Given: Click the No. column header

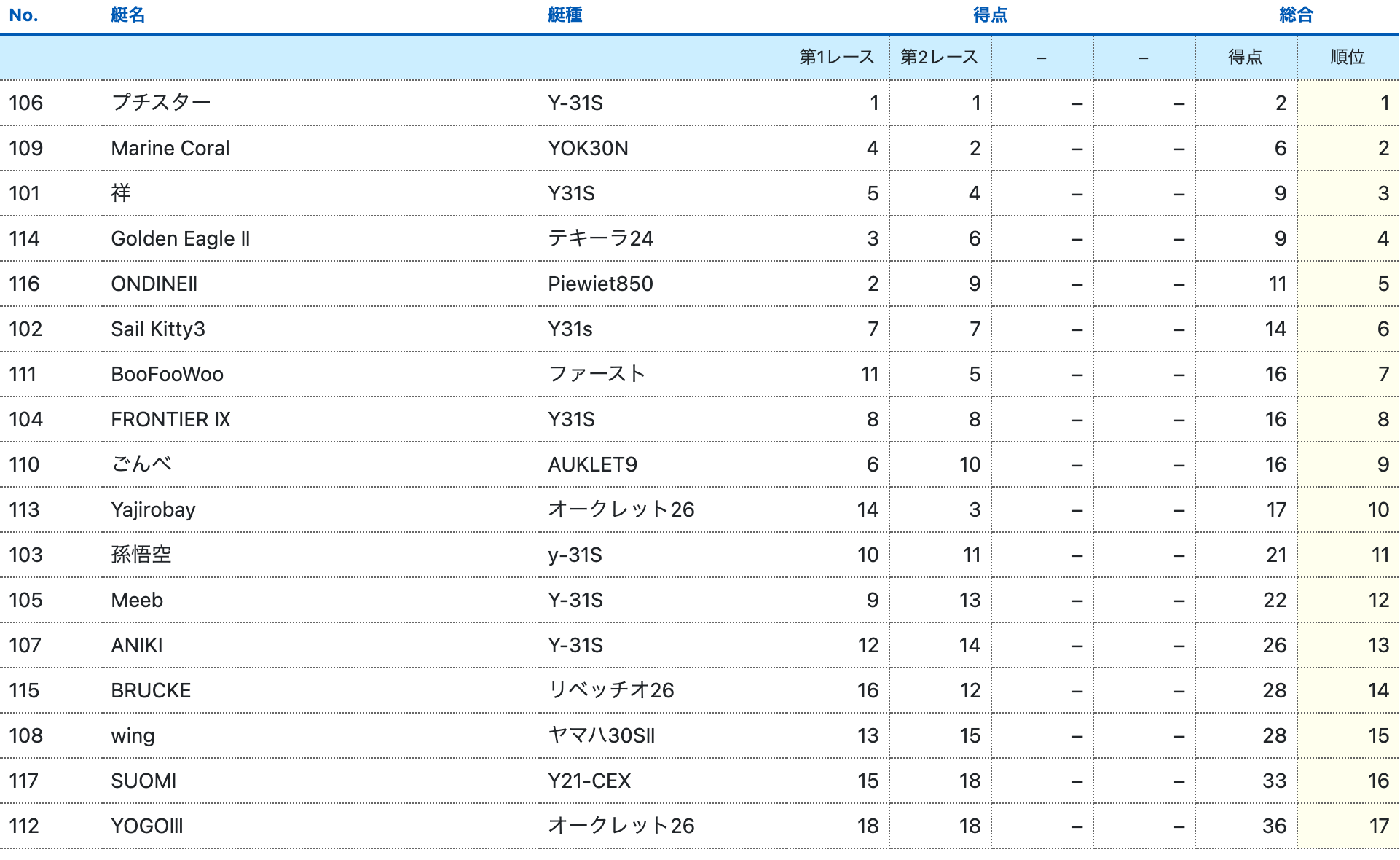Looking at the screenshot, I should click(23, 15).
